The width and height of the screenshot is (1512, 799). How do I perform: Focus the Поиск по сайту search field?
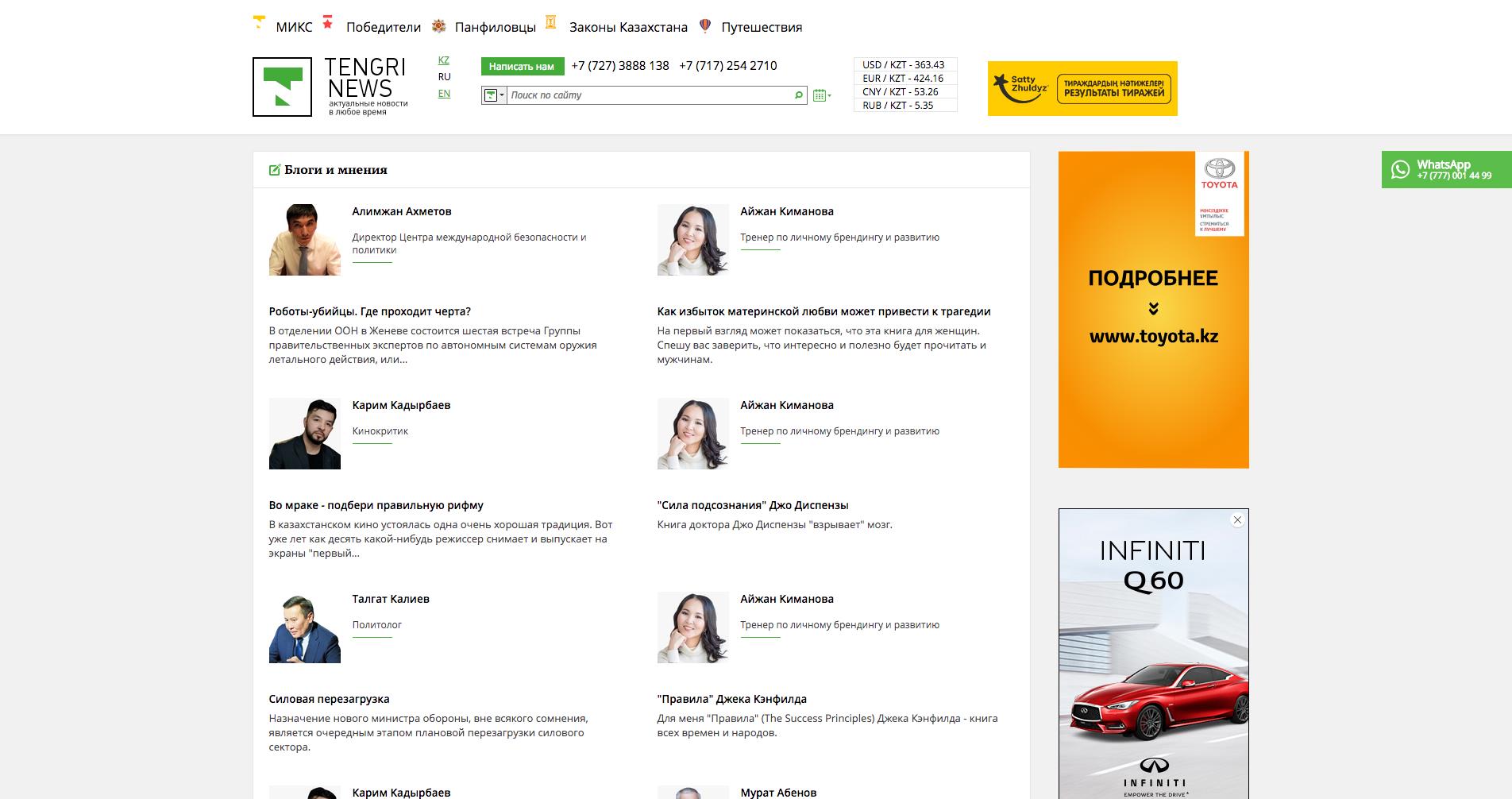tap(649, 95)
